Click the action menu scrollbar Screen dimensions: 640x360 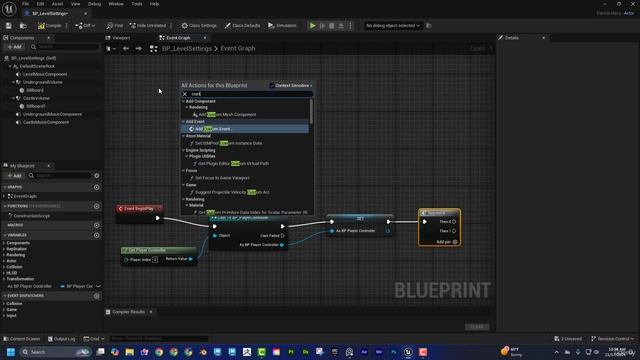tap(311, 111)
